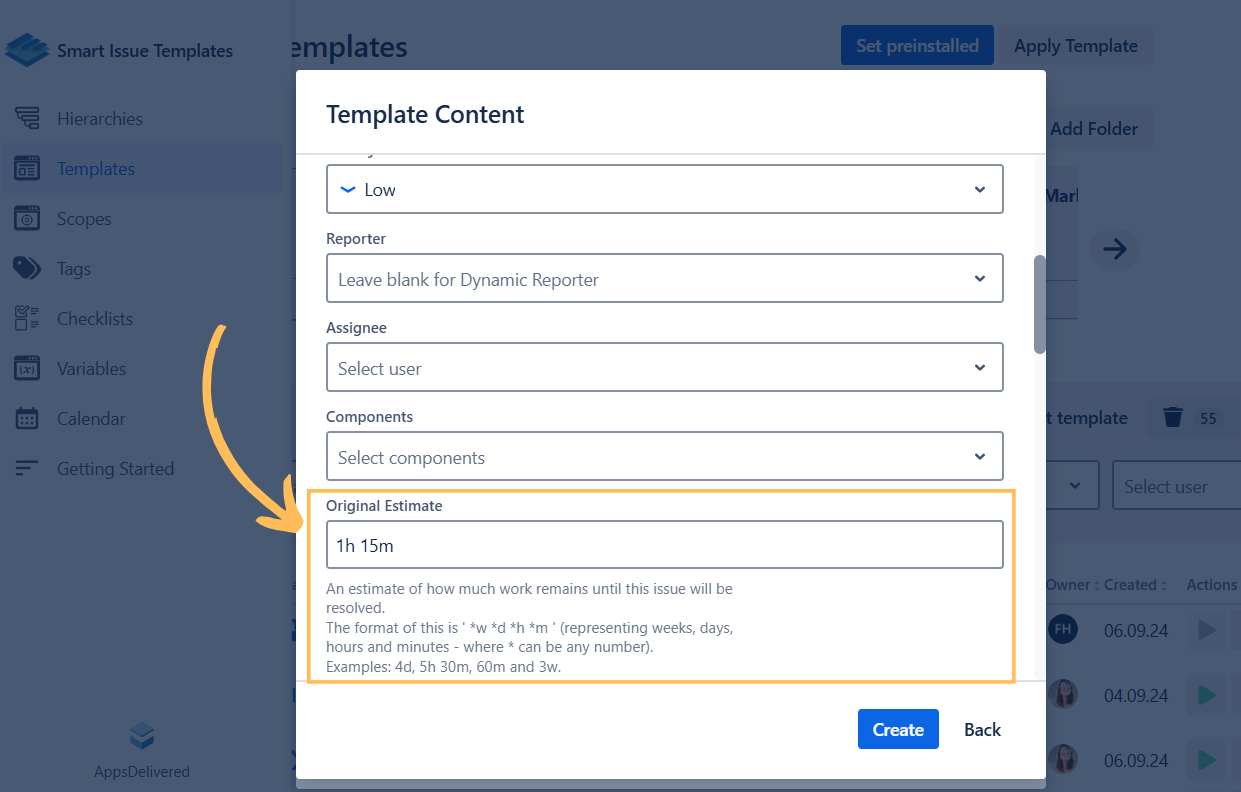Open Getting Started menu item
The image size is (1241, 792).
pos(115,469)
